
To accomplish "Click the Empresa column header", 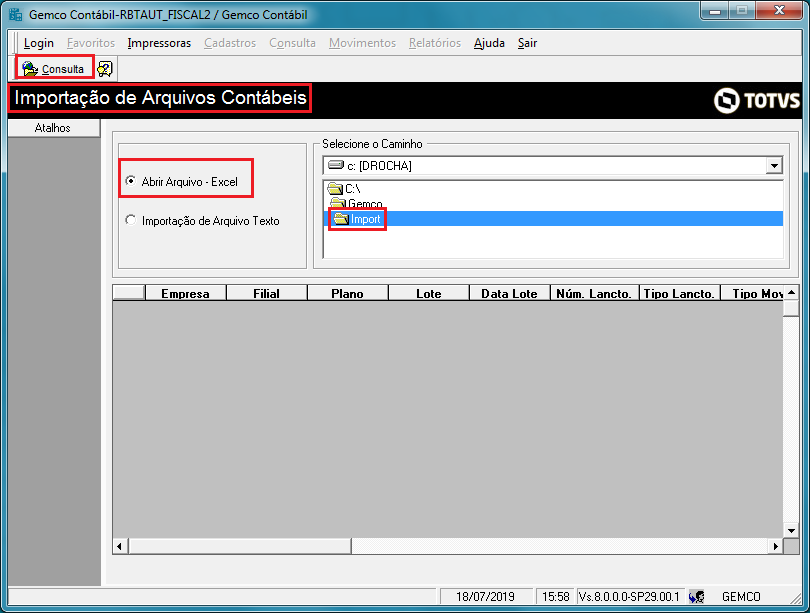I will pos(185,293).
